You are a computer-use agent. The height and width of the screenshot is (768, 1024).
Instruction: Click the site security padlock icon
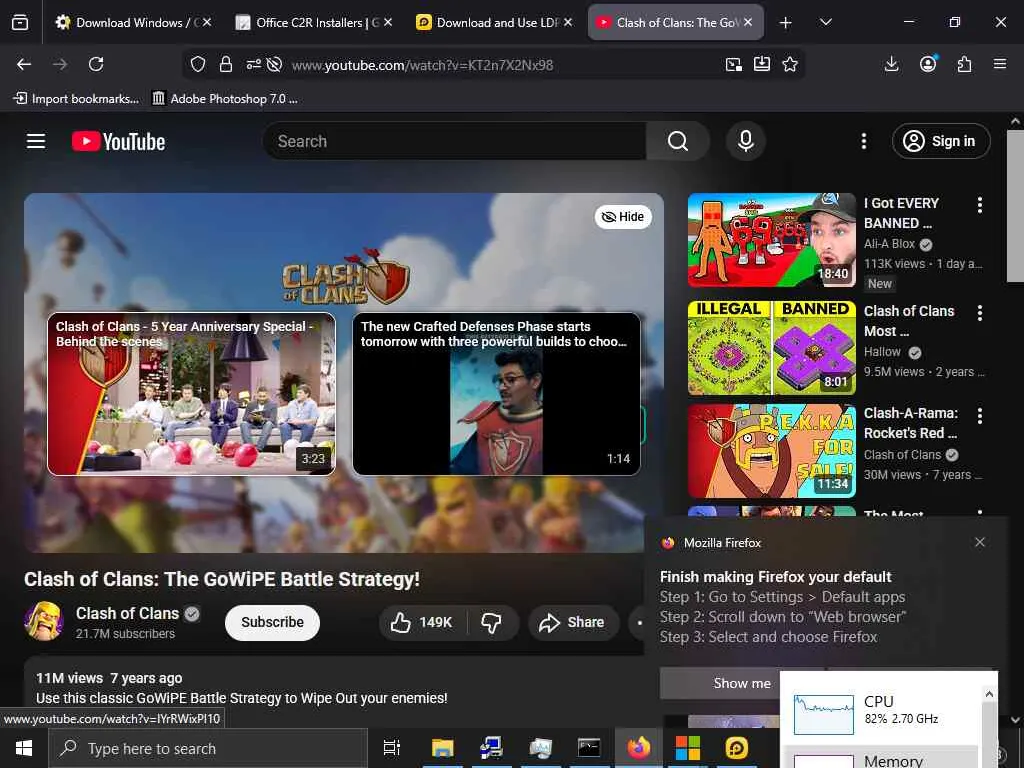[226, 64]
